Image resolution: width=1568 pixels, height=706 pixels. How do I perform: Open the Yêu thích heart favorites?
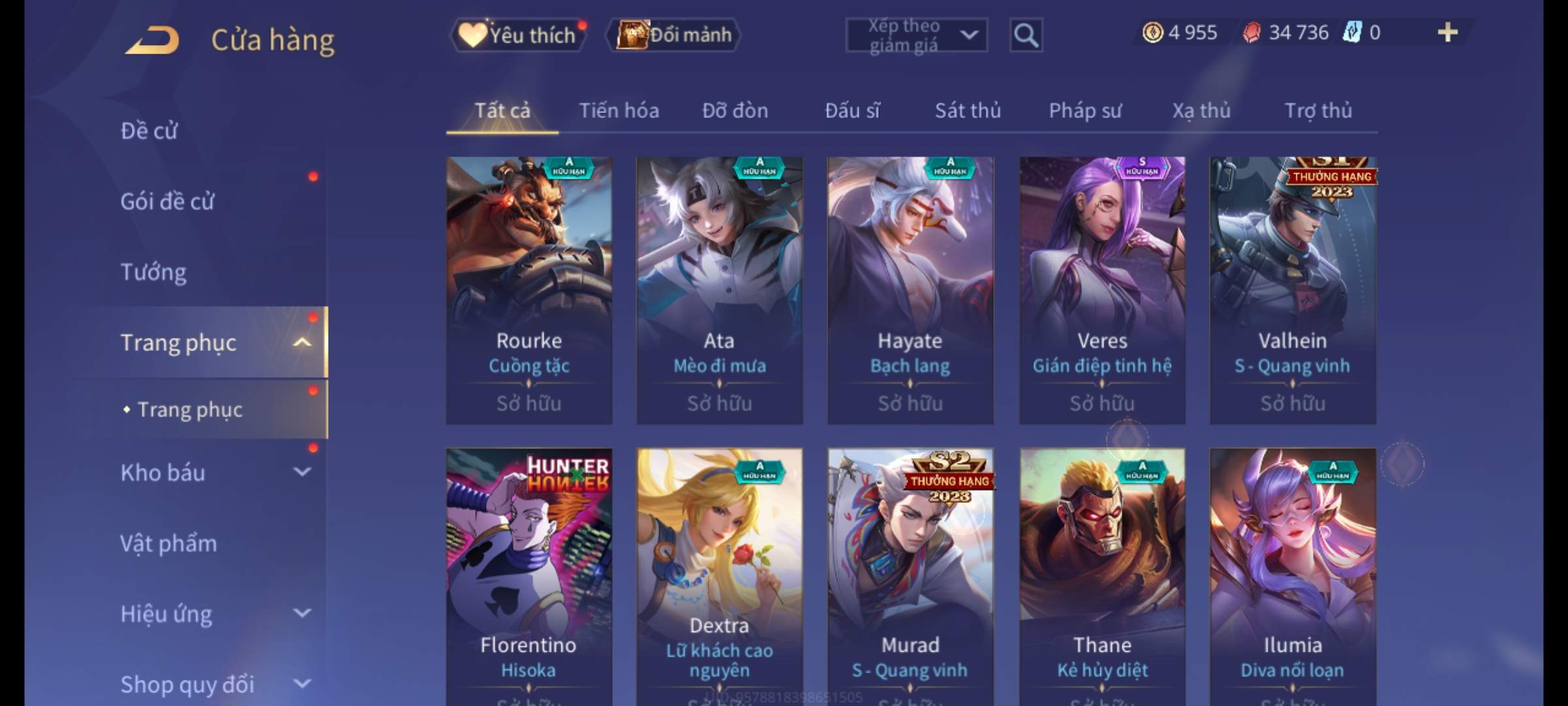(x=518, y=35)
